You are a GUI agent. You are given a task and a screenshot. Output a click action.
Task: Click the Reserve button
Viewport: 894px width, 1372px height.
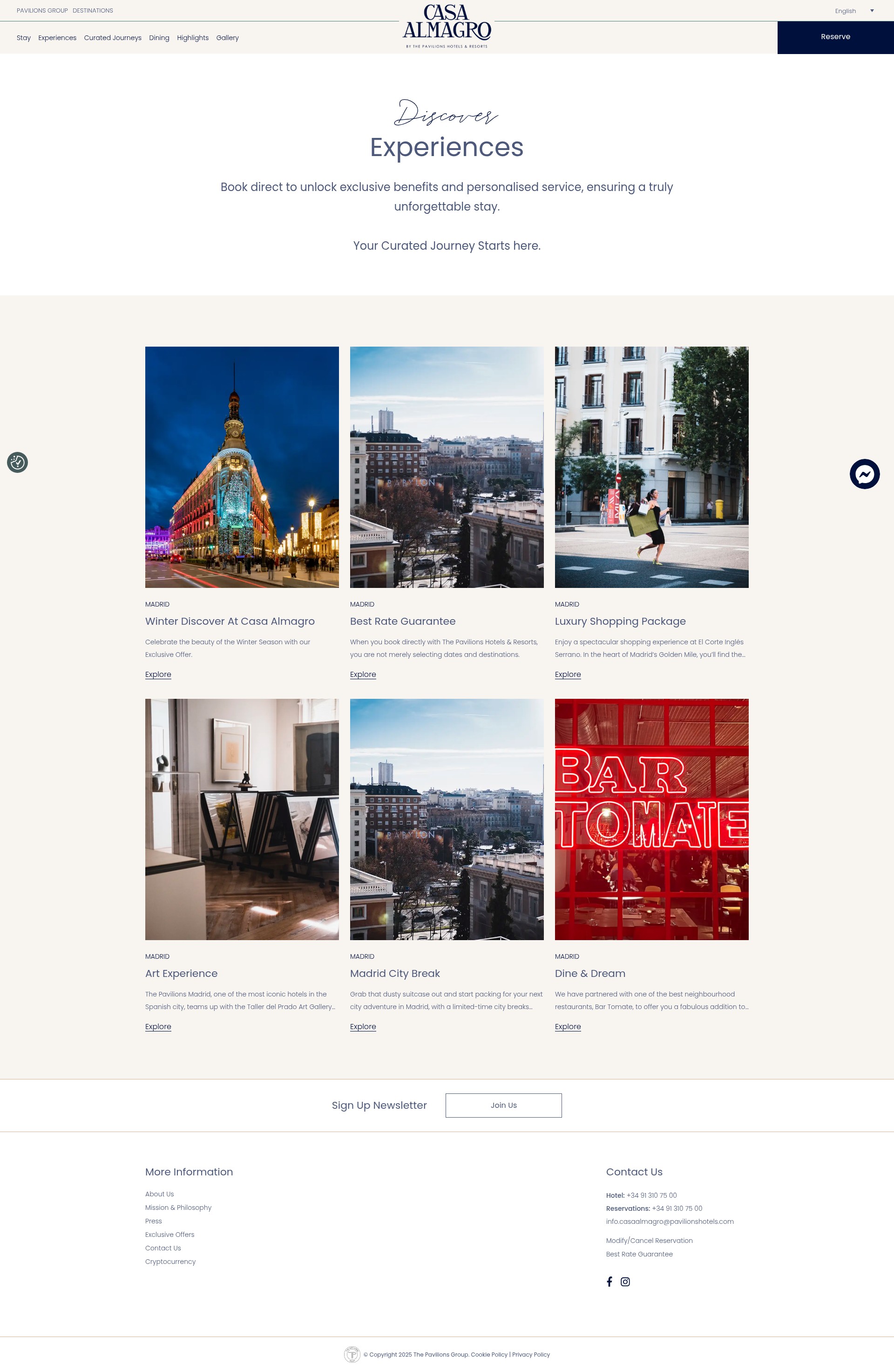click(835, 37)
